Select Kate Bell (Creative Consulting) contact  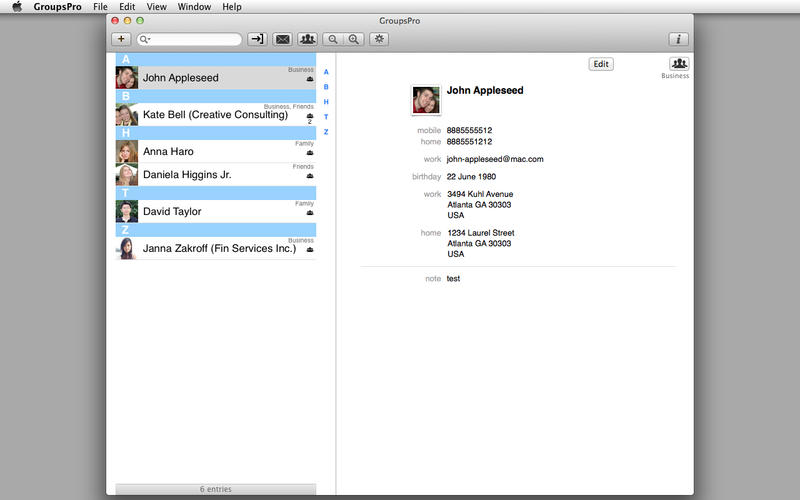pos(216,114)
